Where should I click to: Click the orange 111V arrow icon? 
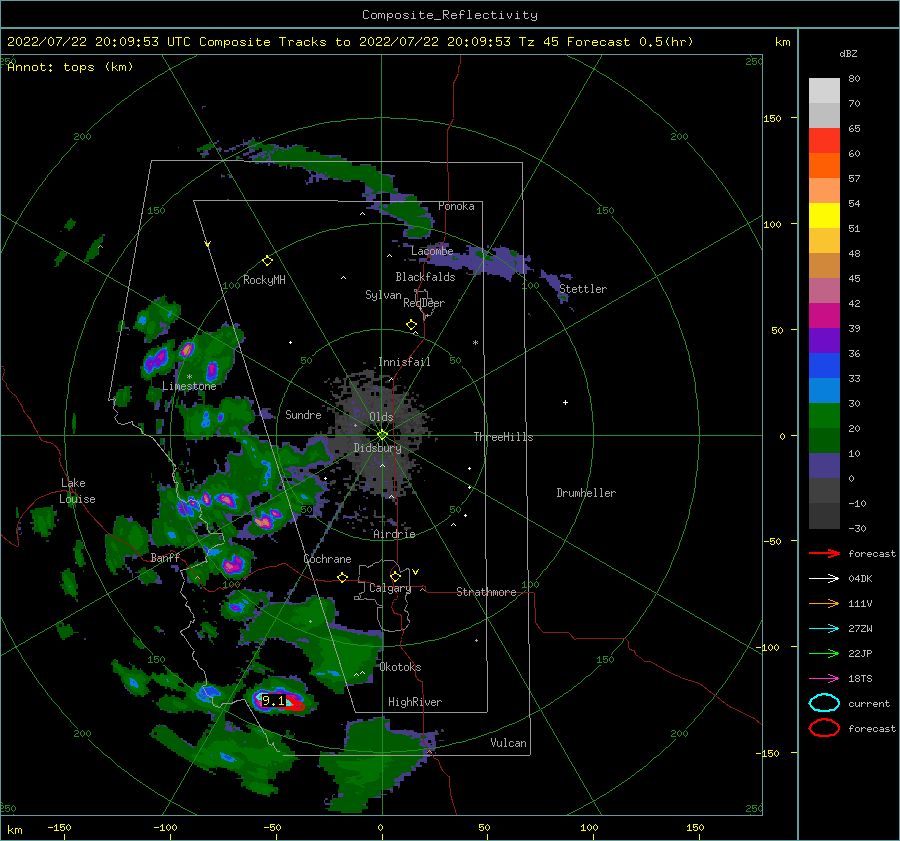(824, 603)
